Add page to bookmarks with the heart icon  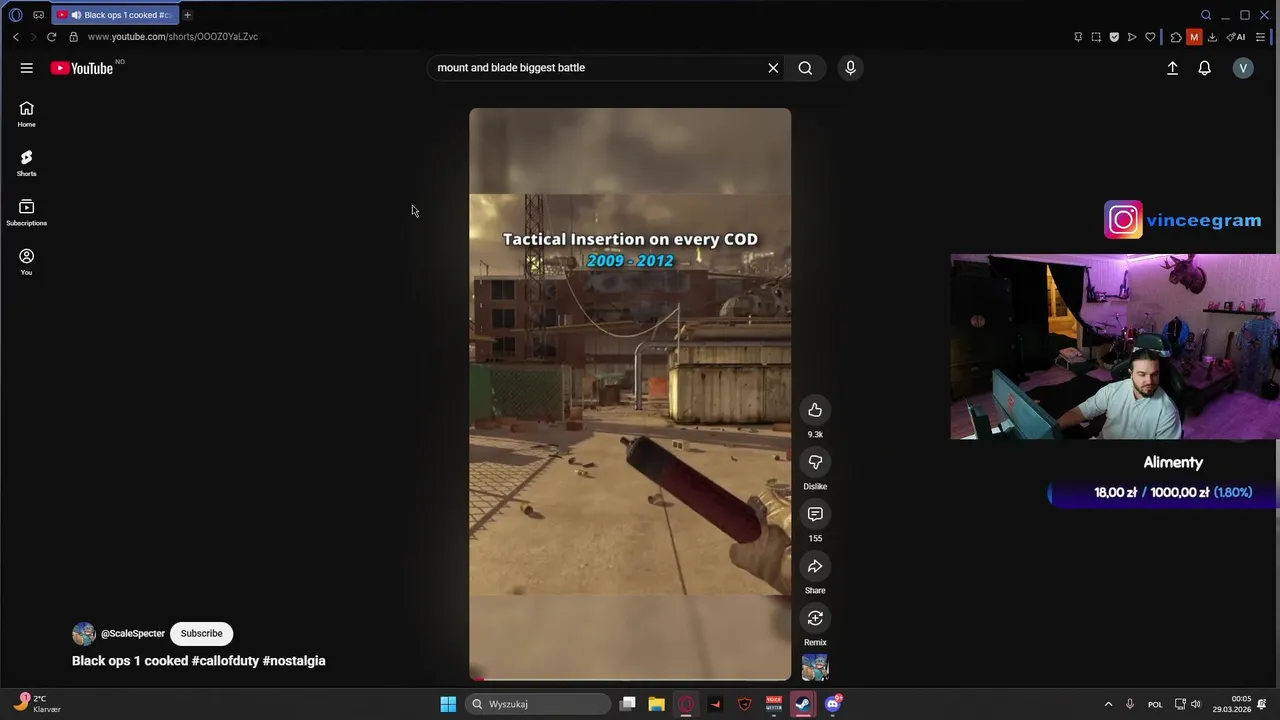click(1150, 37)
